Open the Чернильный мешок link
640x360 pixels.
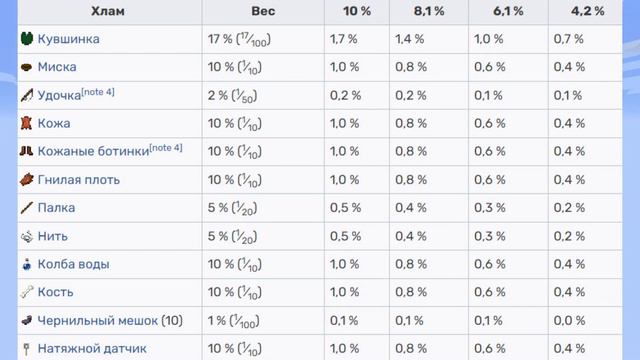pyautogui.click(x=98, y=321)
